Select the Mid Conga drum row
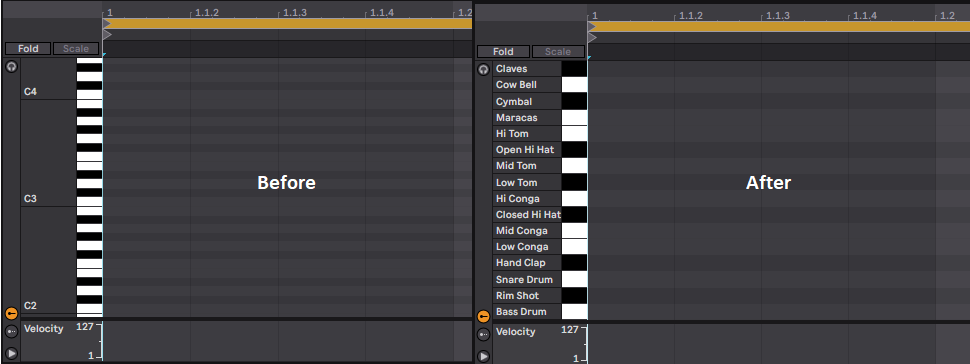This screenshot has width=970, height=364. 527,231
